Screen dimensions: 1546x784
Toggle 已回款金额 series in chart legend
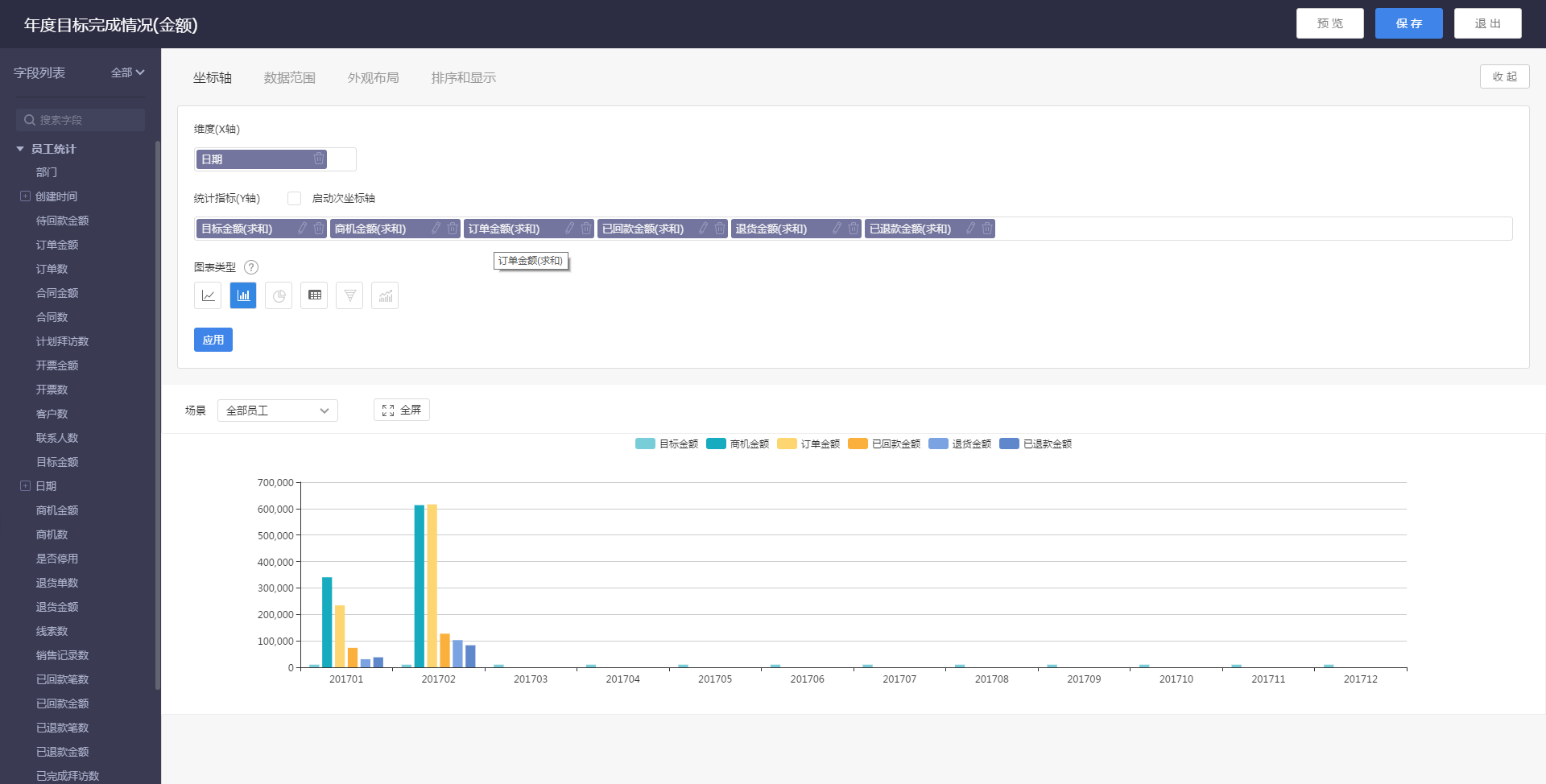pyautogui.click(x=884, y=444)
